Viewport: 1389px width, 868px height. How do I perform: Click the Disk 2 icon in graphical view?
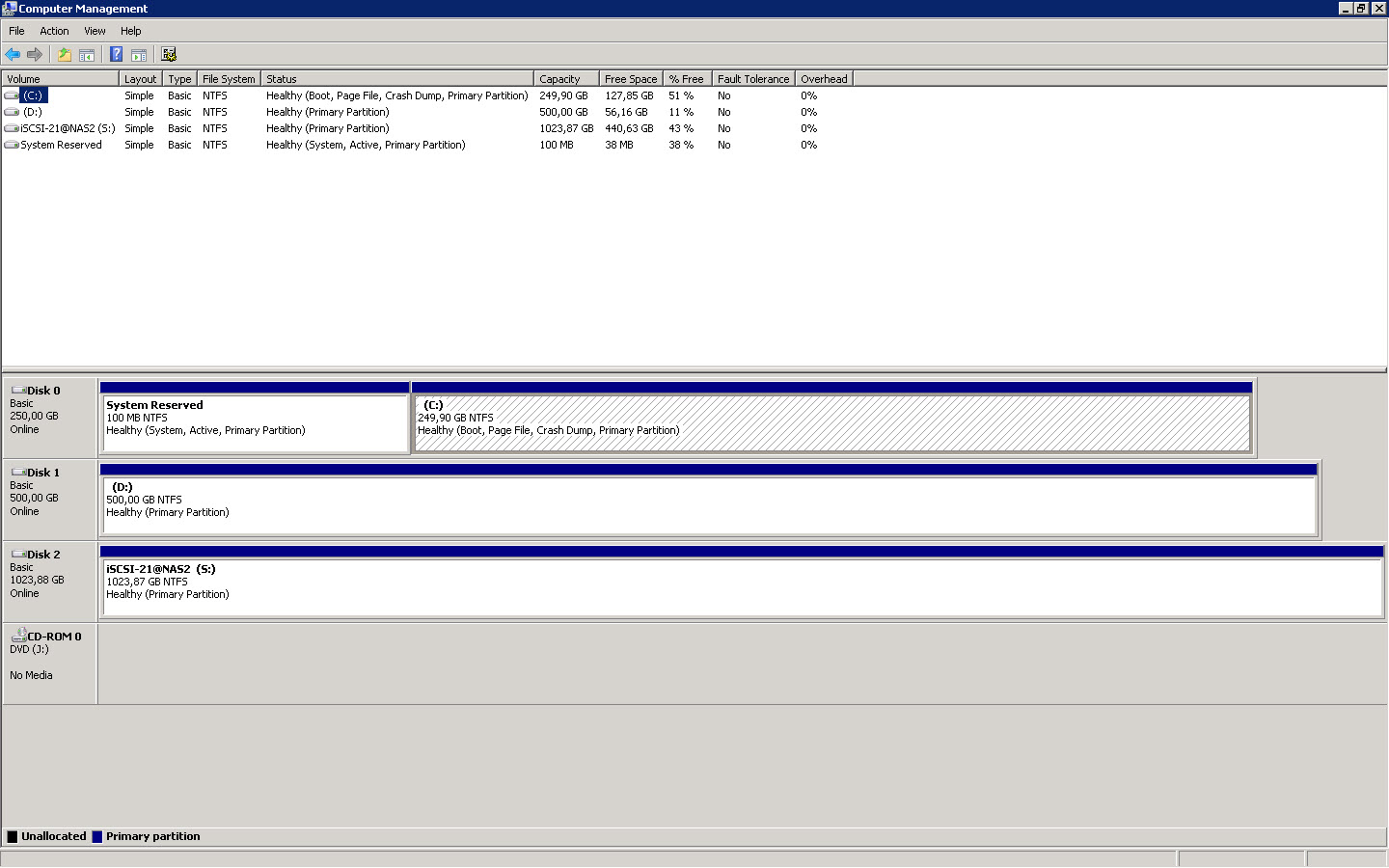18,555
